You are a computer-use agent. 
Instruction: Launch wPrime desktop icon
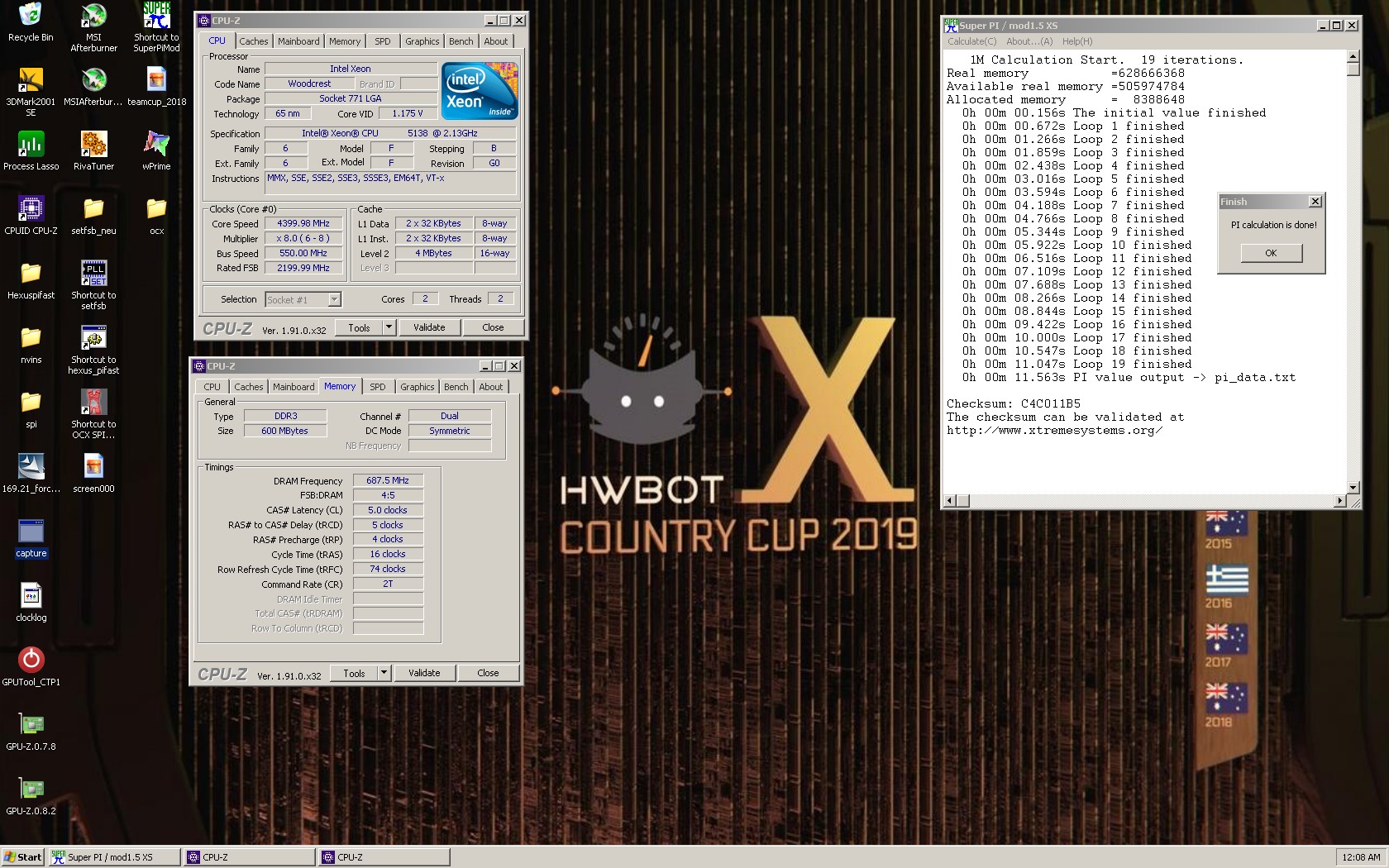(156, 151)
